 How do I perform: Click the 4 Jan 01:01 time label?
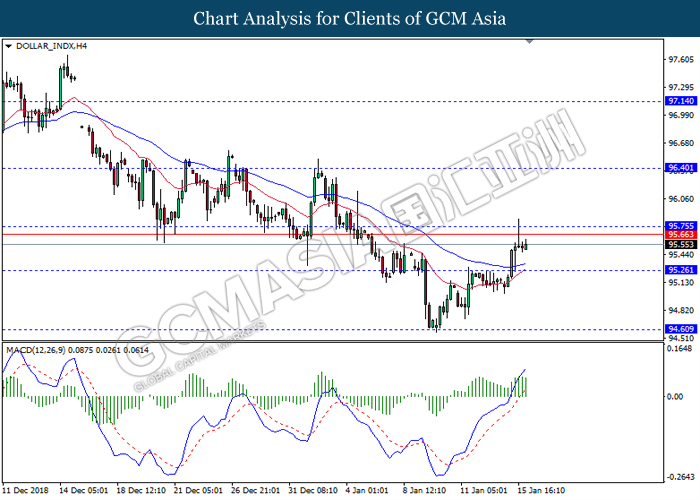coord(367,490)
